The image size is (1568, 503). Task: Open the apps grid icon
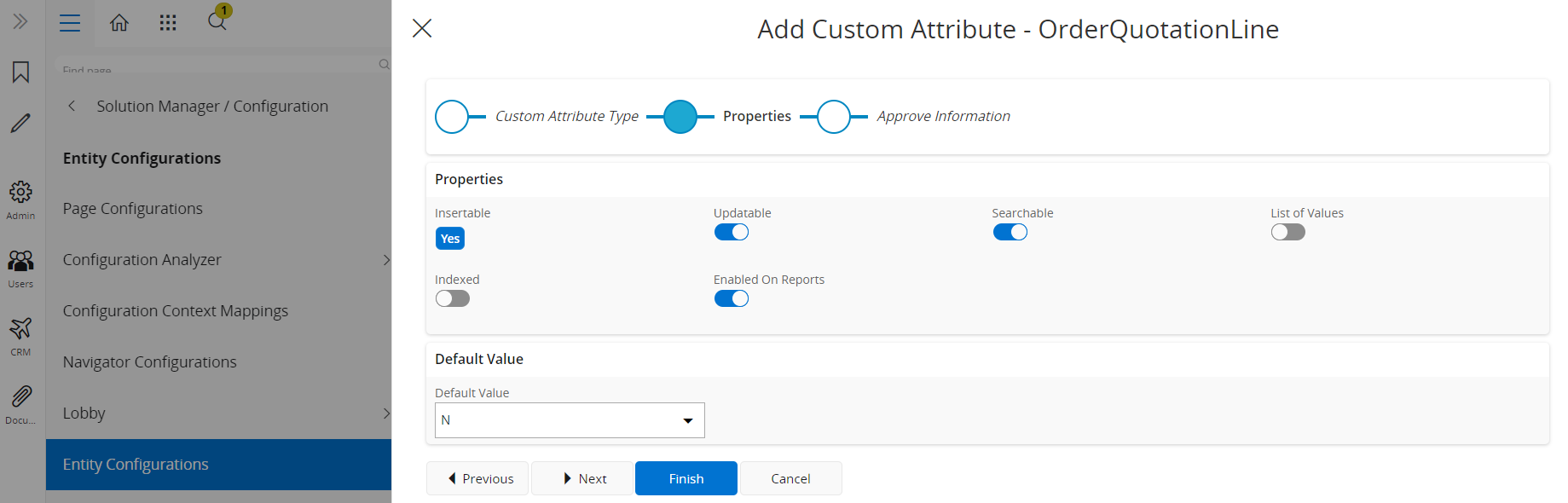coord(168,23)
